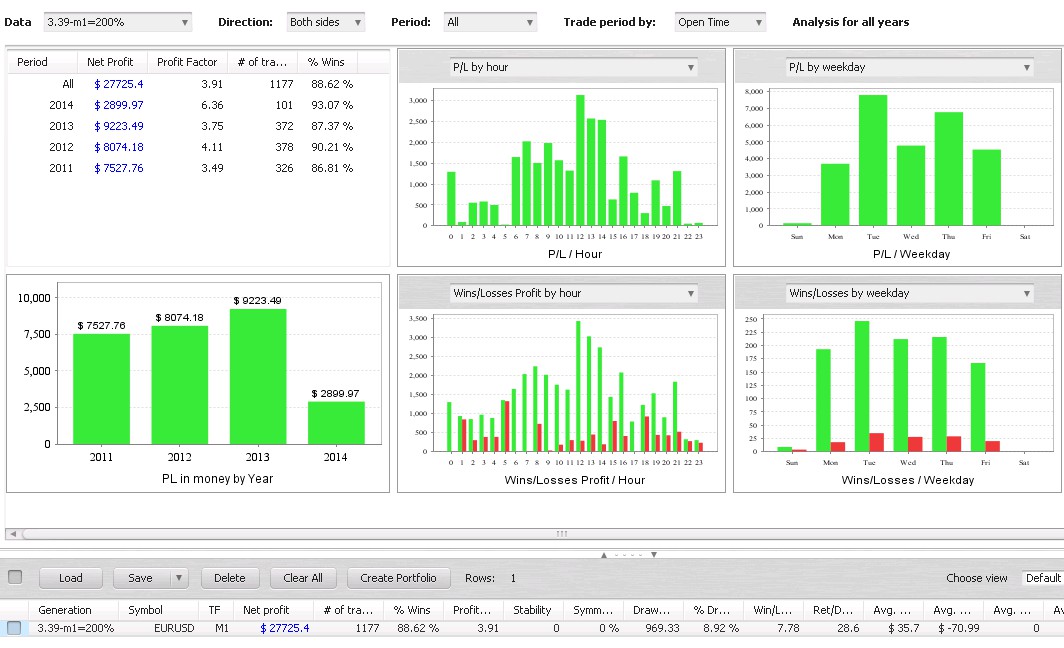The width and height of the screenshot is (1064, 648).
Task: Open the Choose view Default dropdown
Action: (1042, 578)
